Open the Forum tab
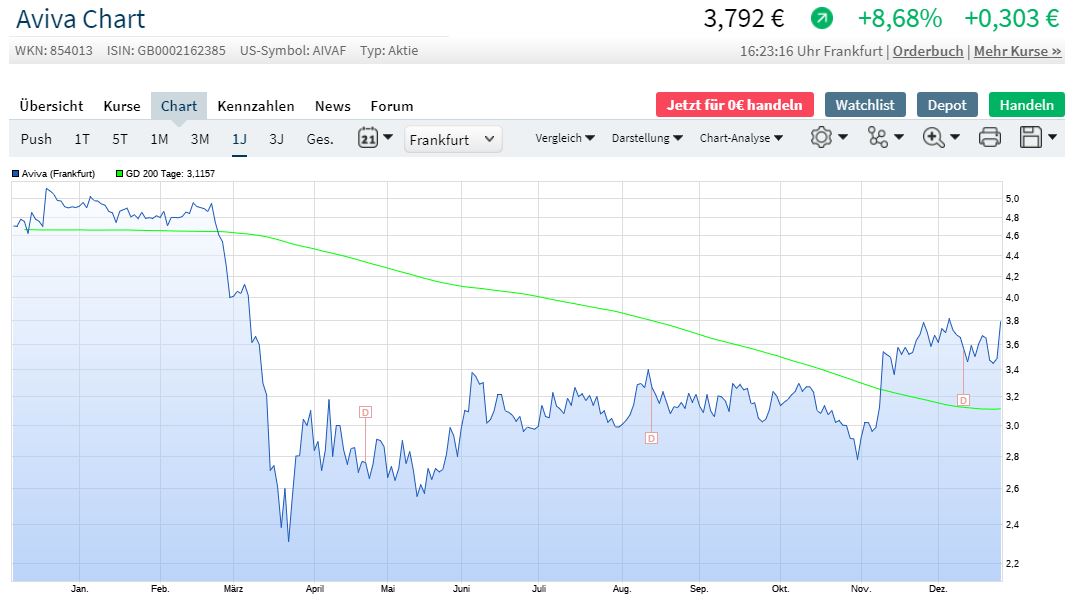Image resolution: width=1073 pixels, height=601 pixels. coord(391,106)
